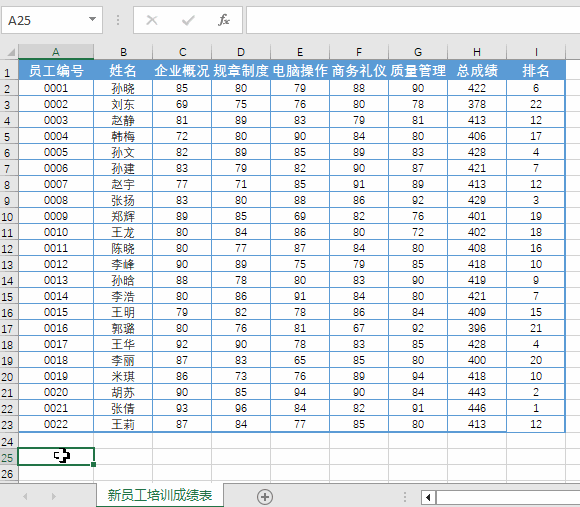Click the formula bar options dots handle
580x507 pixels.
point(118,20)
